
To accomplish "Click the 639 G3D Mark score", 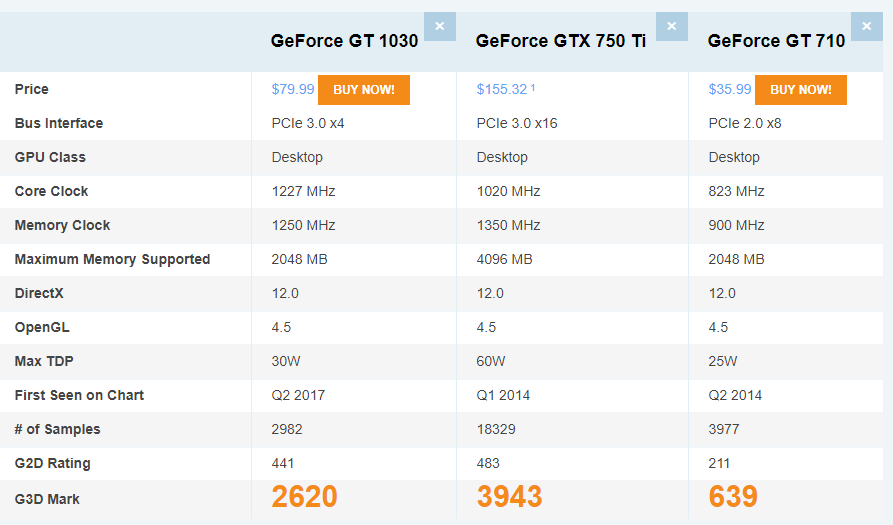I will point(733,497).
